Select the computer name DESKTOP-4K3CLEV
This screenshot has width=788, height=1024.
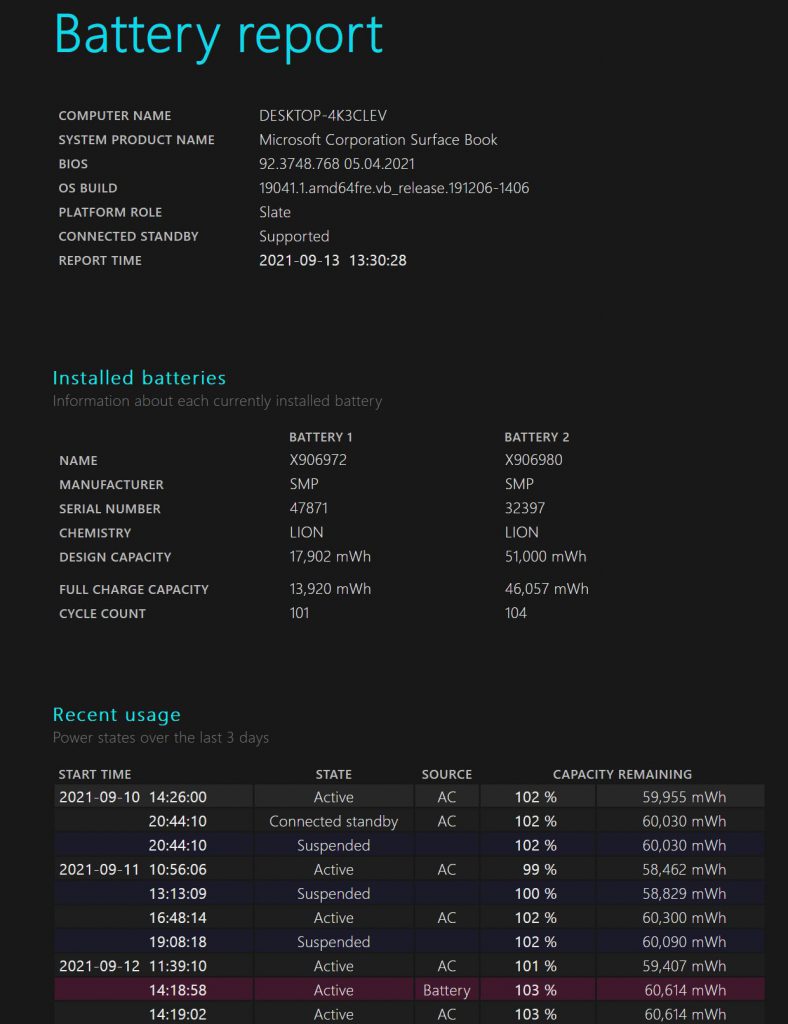[x=322, y=116]
